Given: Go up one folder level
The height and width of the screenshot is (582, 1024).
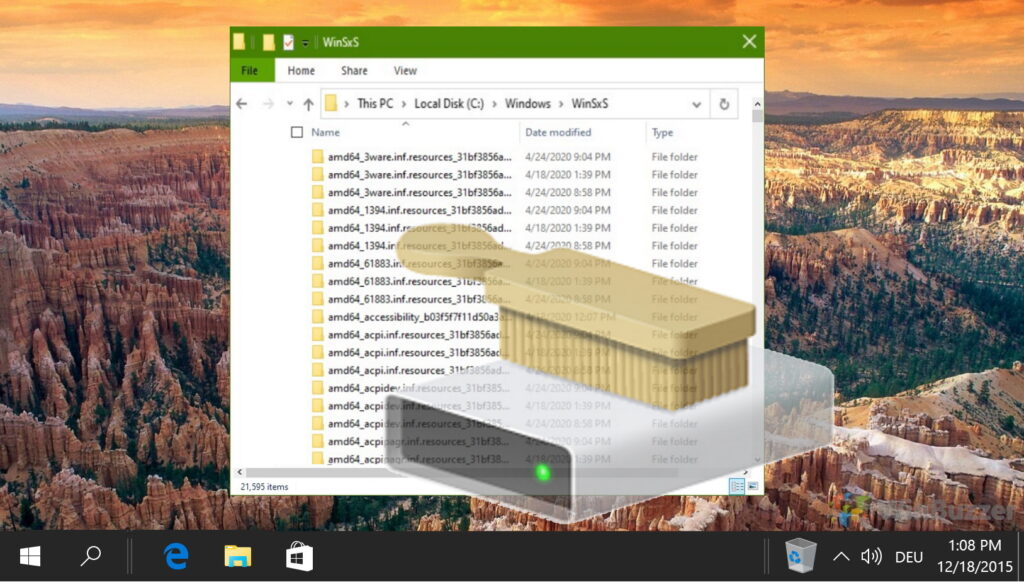Looking at the screenshot, I should (309, 103).
